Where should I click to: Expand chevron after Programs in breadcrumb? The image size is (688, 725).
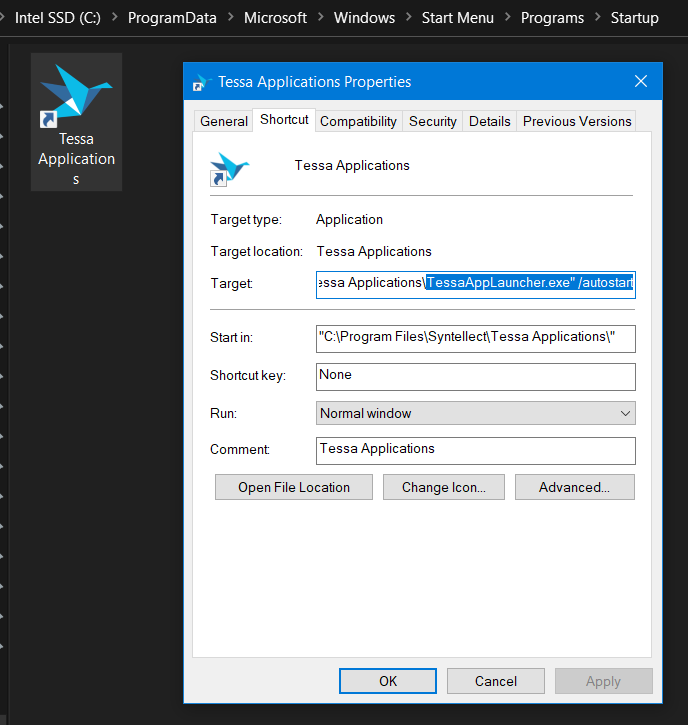coord(597,17)
